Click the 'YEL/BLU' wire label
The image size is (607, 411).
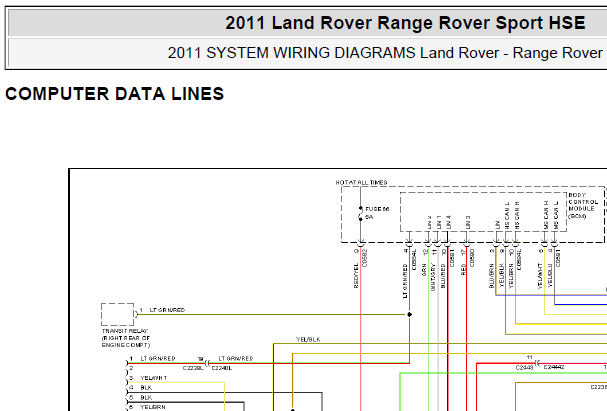(x=550, y=276)
